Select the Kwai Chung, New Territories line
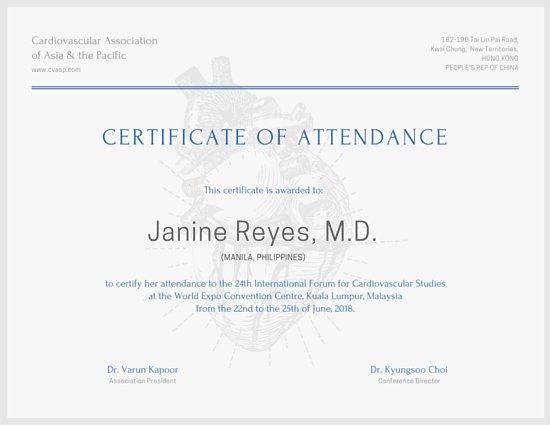This screenshot has width=550, height=425. [x=474, y=49]
